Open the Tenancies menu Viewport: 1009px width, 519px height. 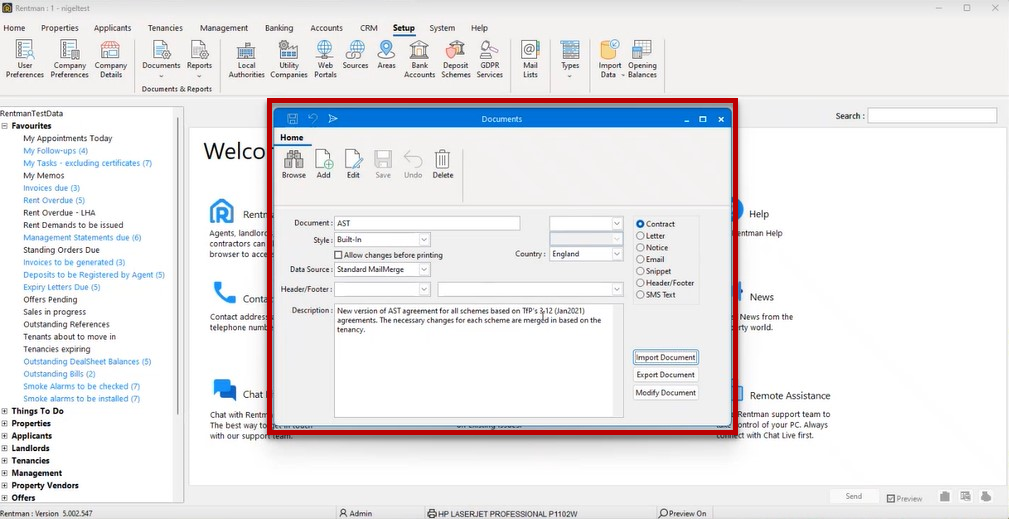[x=165, y=28]
